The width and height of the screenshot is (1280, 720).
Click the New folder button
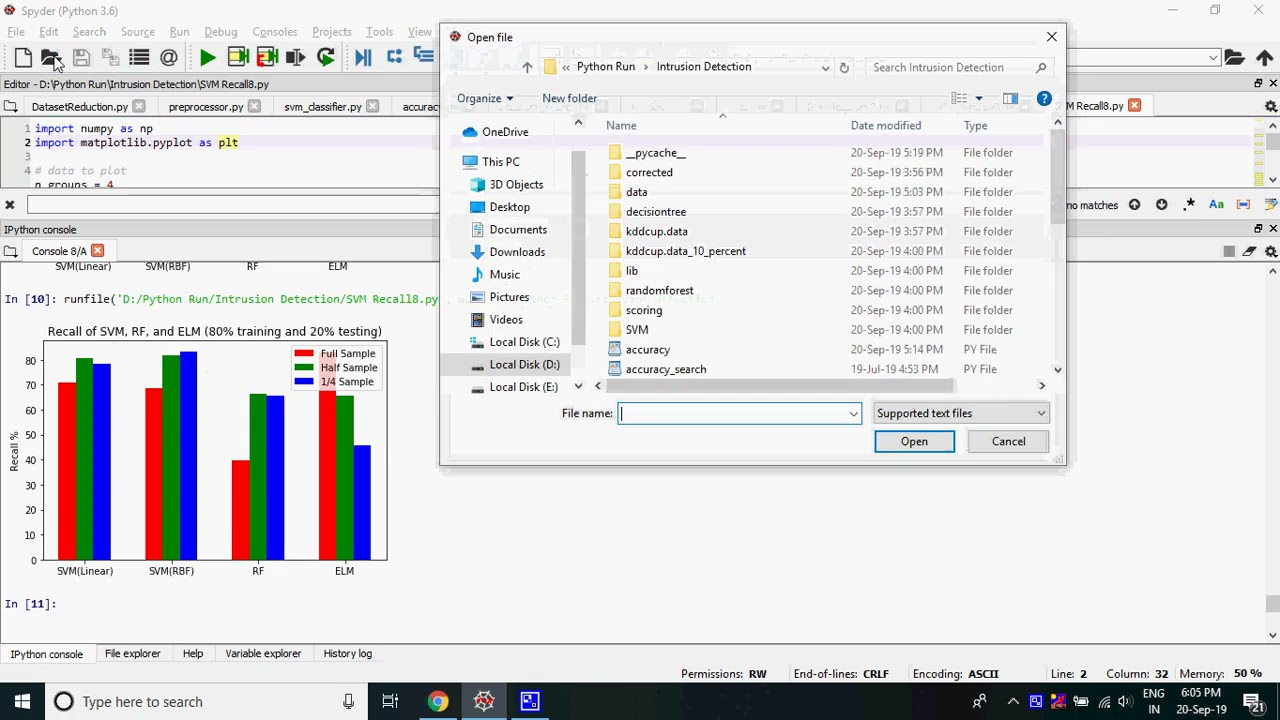(569, 98)
